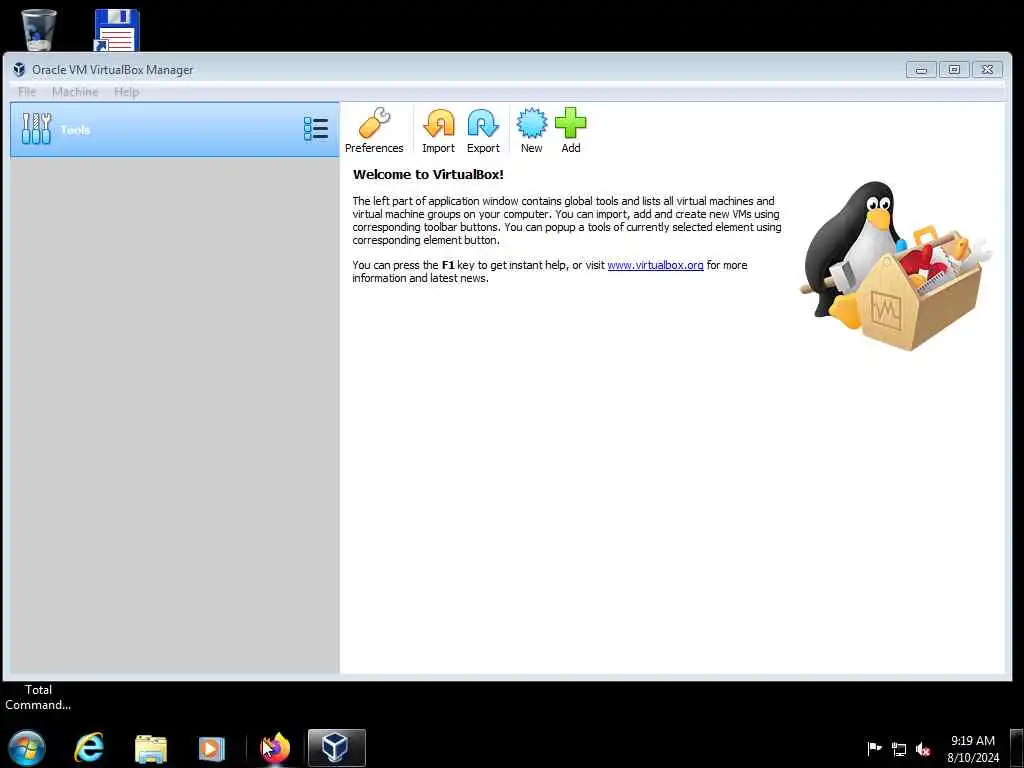This screenshot has width=1024, height=768.
Task: Select the Tools item in sidebar
Action: pyautogui.click(x=174, y=129)
